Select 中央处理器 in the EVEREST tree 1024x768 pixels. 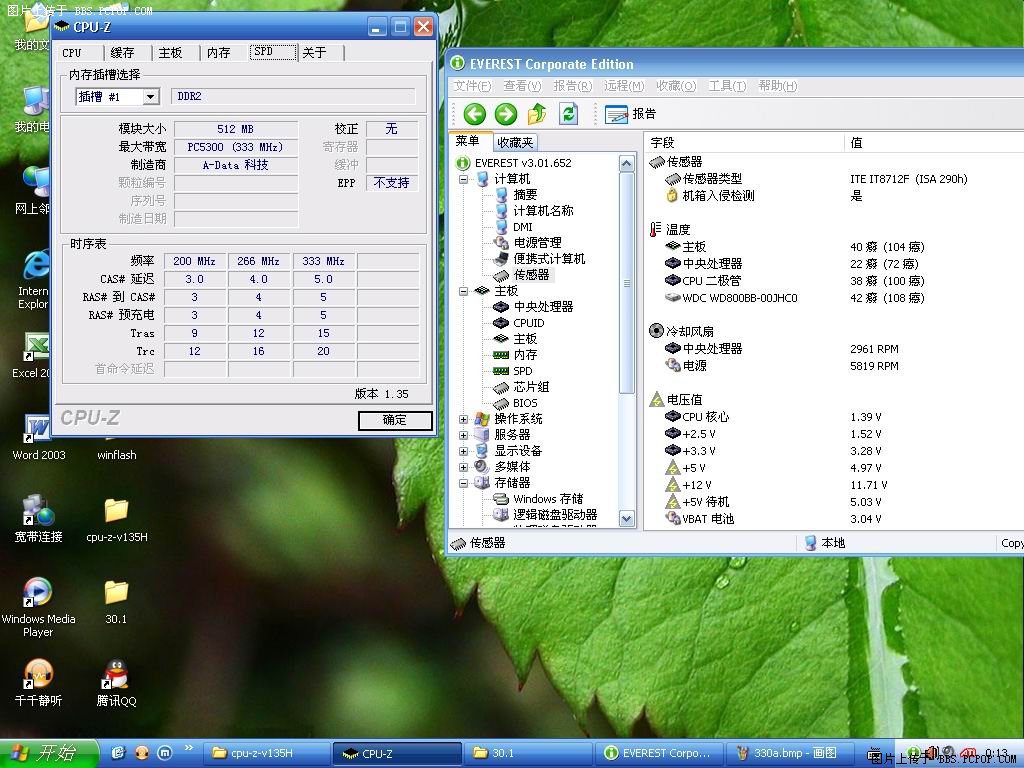(x=543, y=307)
